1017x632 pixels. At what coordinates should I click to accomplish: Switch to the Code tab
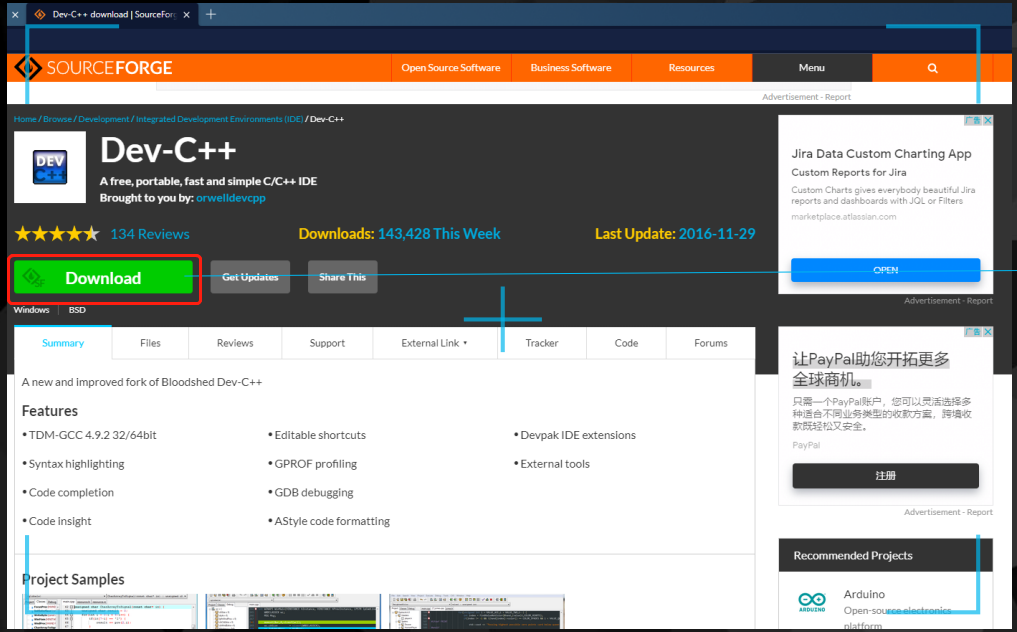(x=627, y=343)
